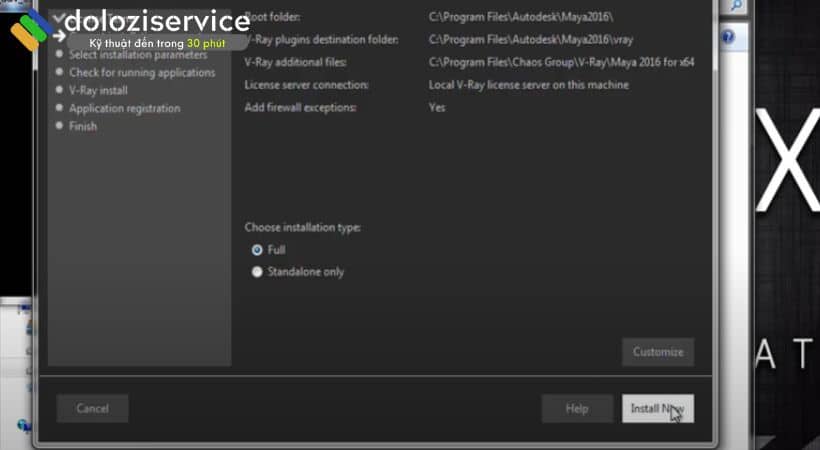The height and width of the screenshot is (450, 820).
Task: Click the V-Ray additional files path
Action: [x=561, y=62]
